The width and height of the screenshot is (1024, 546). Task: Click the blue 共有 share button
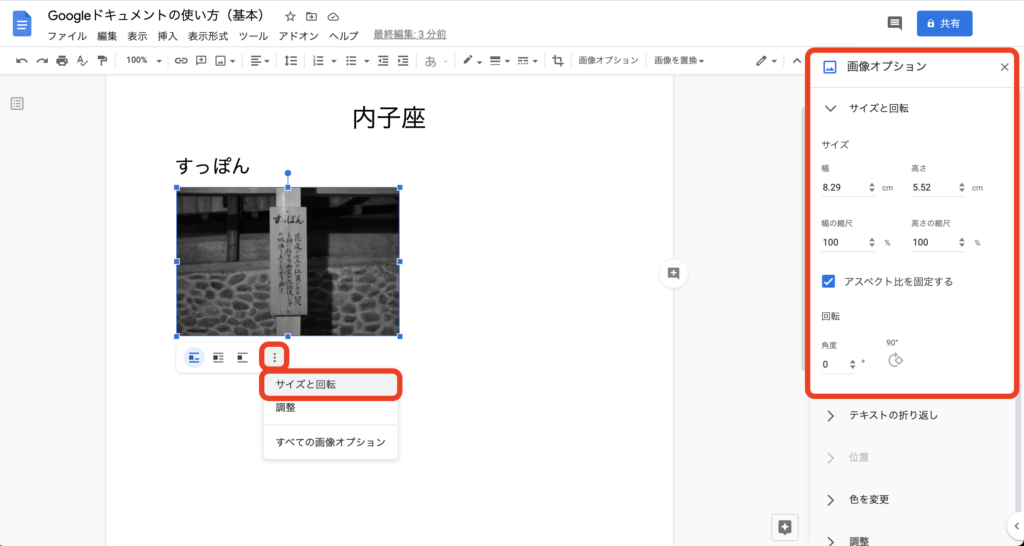click(x=944, y=23)
